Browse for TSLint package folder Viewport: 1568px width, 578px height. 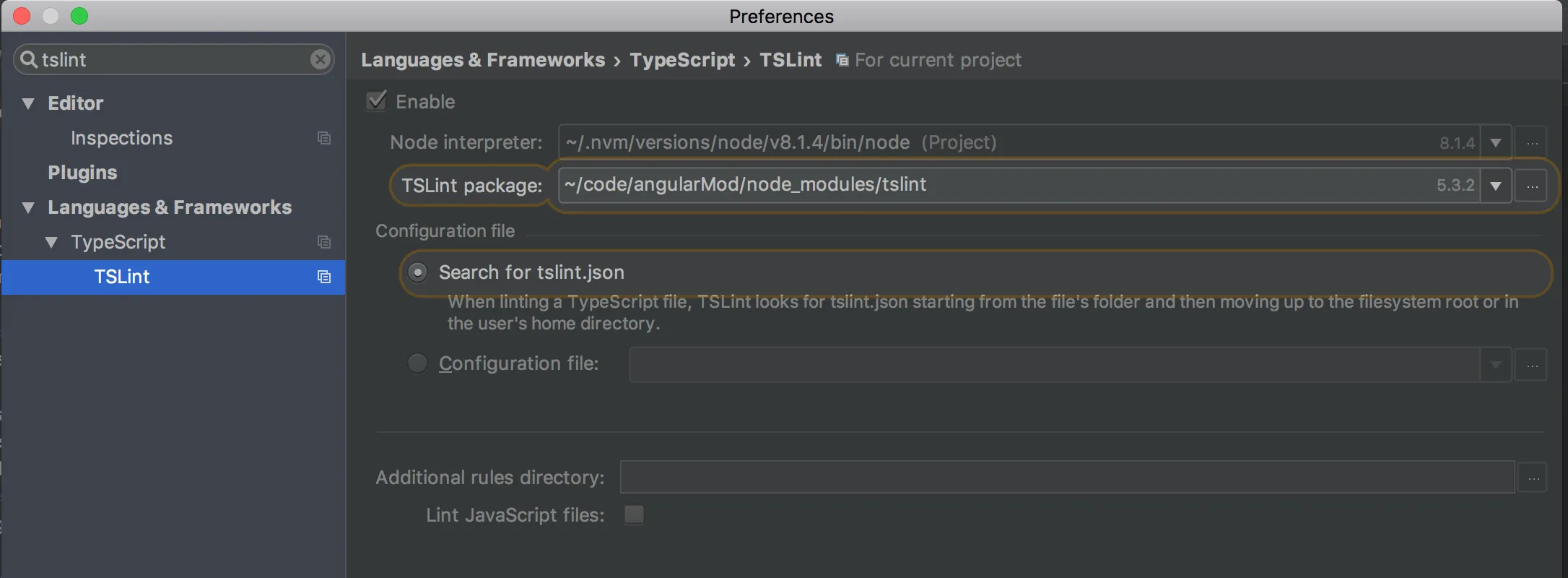pyautogui.click(x=1532, y=186)
